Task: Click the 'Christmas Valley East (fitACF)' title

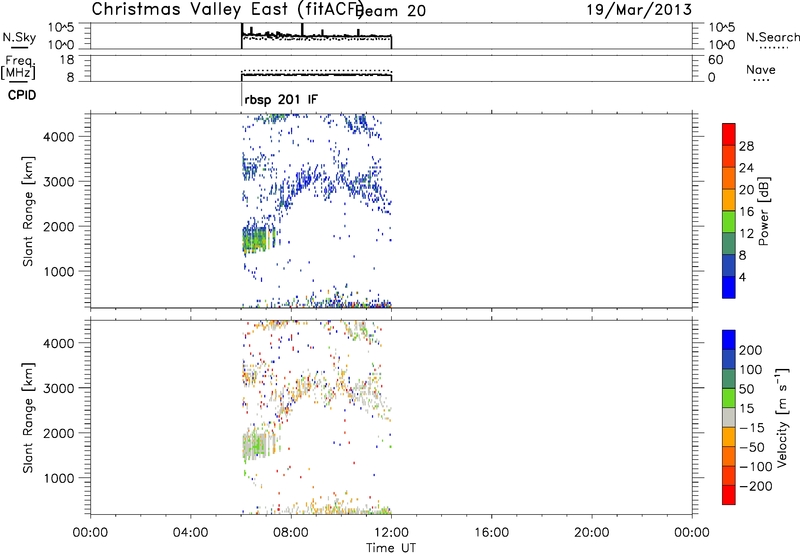Action: pyautogui.click(x=228, y=10)
